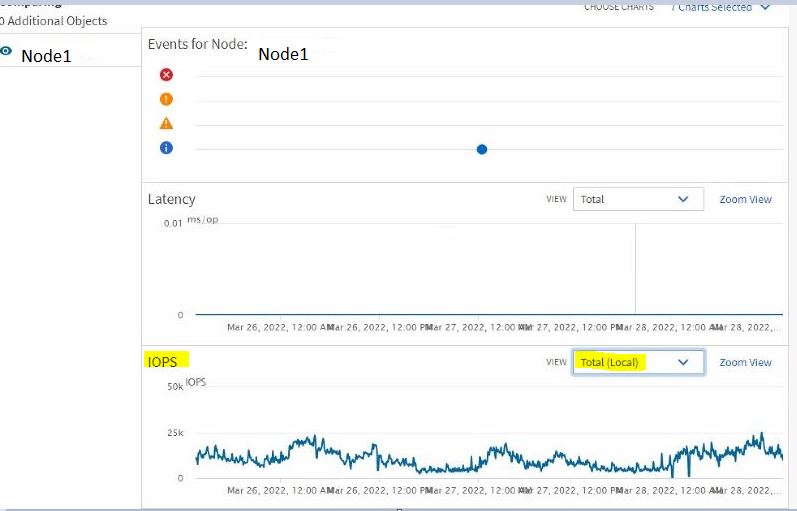The width and height of the screenshot is (797, 511).
Task: Select Node1 in the left comparison list
Action: (46, 56)
